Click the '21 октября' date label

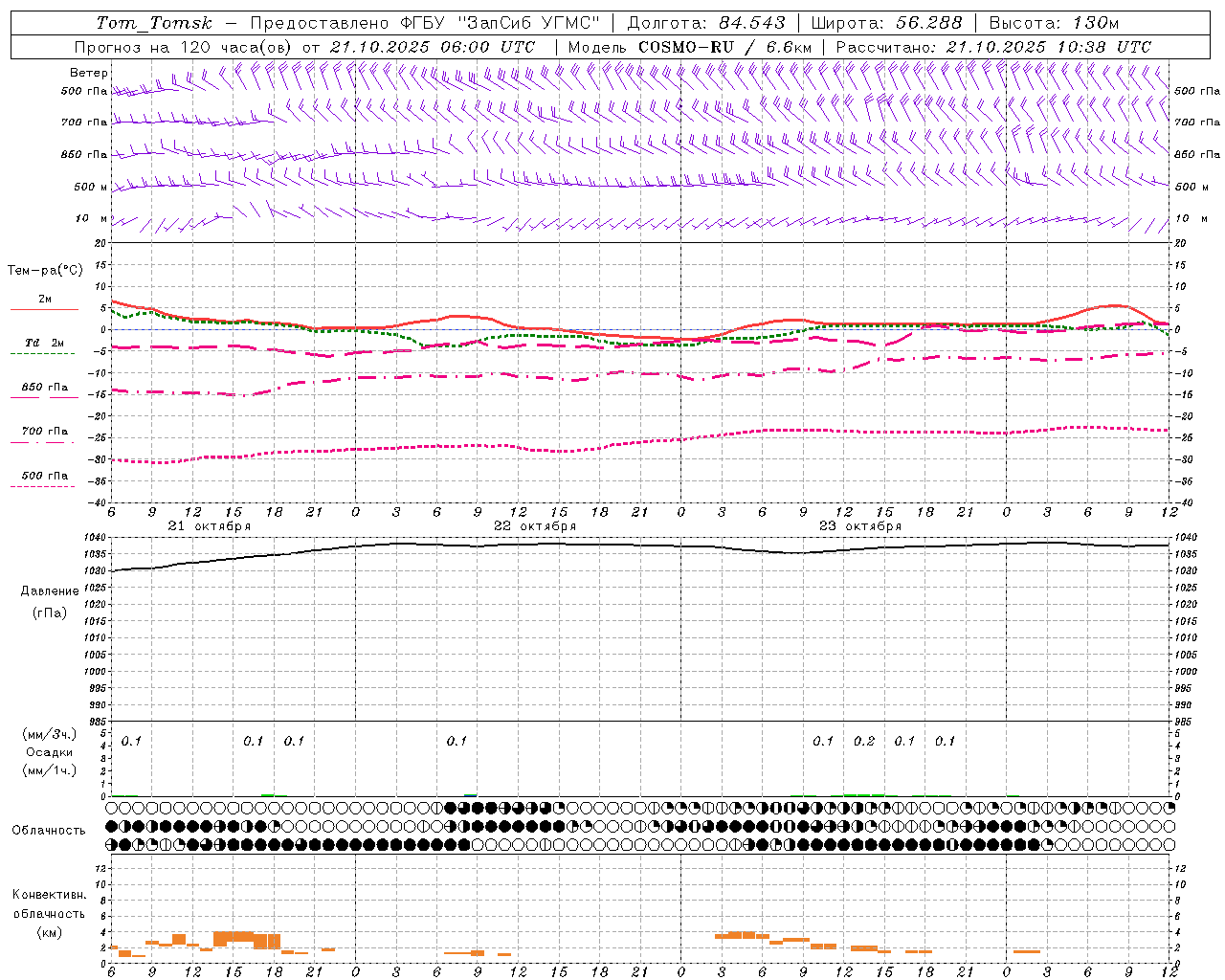[x=210, y=526]
